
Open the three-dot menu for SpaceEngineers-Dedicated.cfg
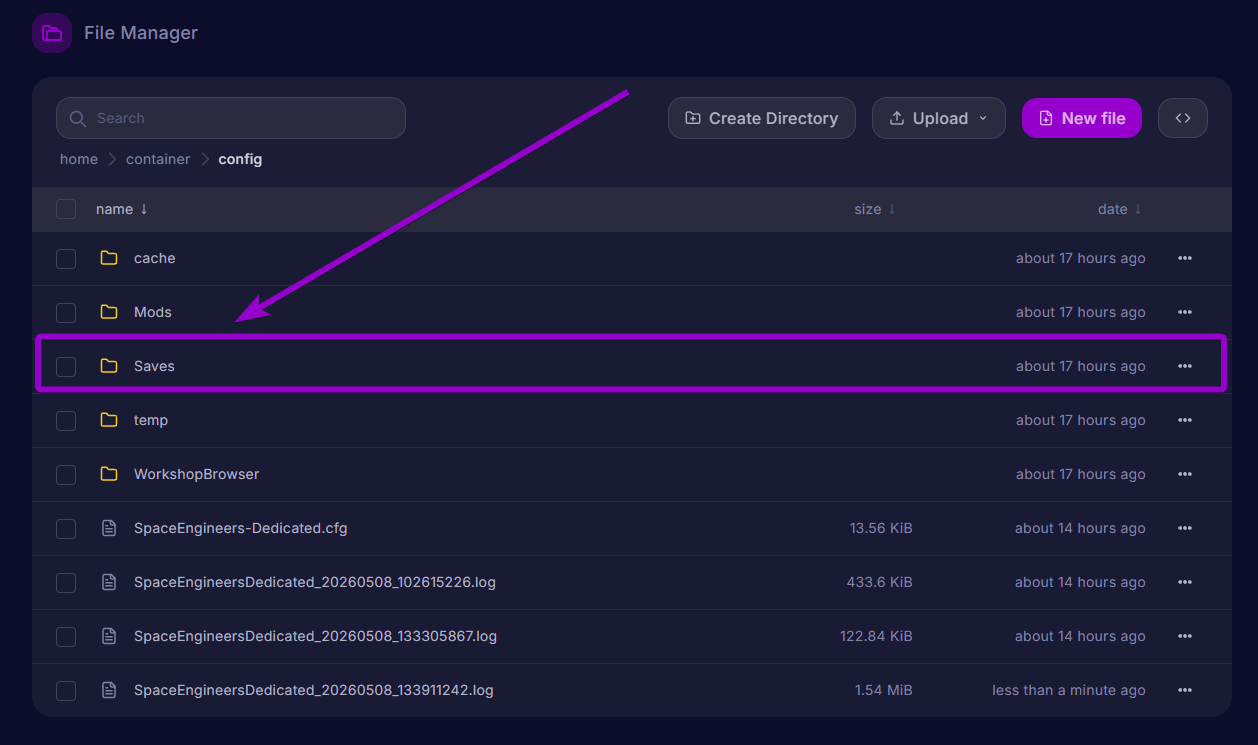(1185, 528)
